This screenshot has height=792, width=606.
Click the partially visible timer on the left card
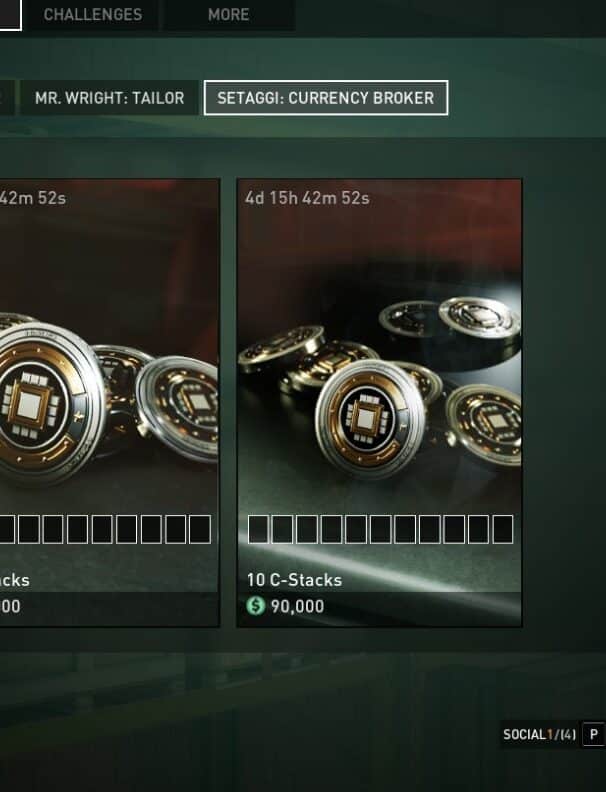pyautogui.click(x=33, y=198)
